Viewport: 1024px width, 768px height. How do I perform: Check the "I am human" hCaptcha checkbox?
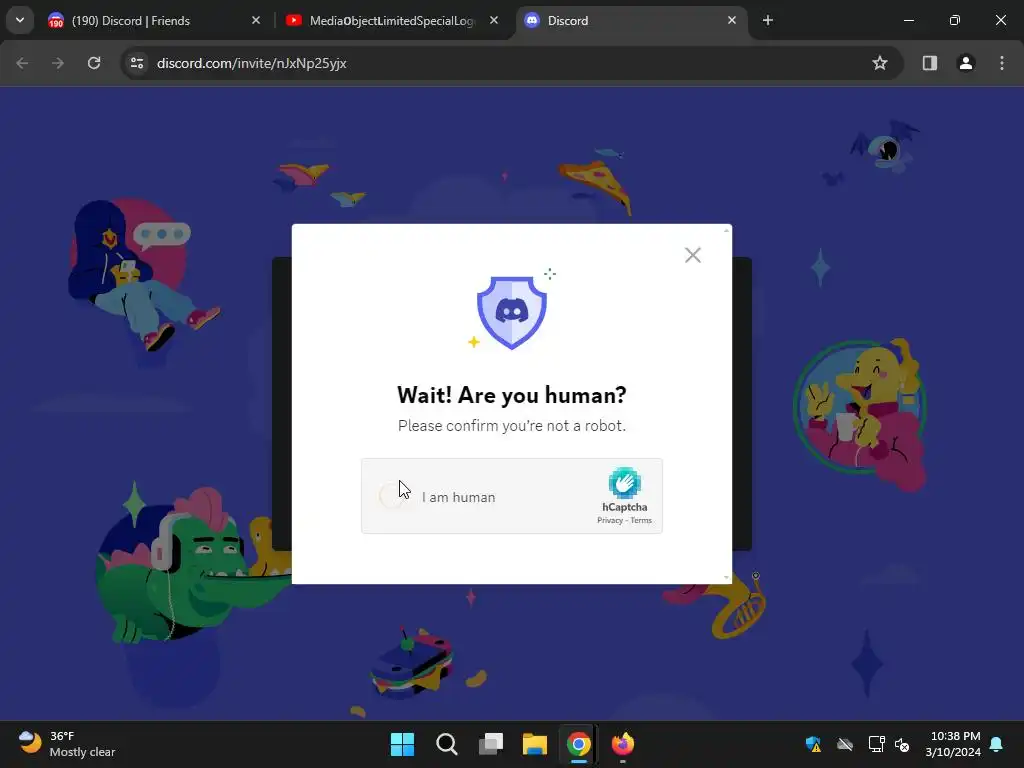(392, 496)
